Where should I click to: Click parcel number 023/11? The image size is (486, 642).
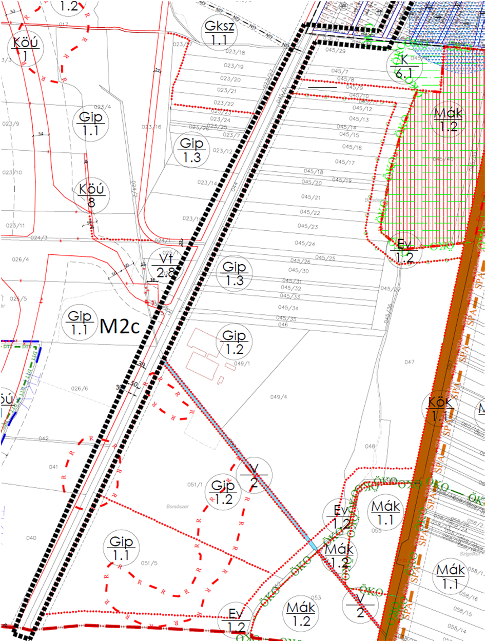[x=16, y=226]
